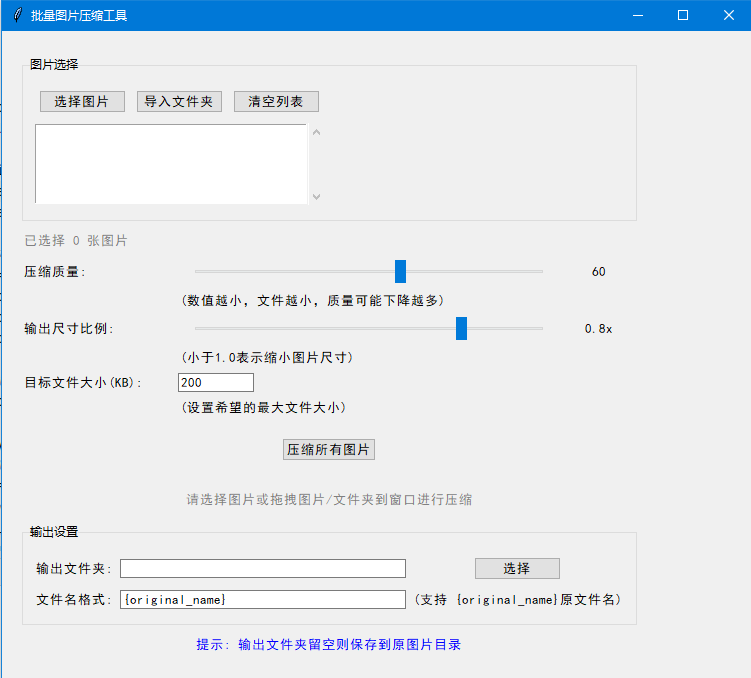Viewport: 751px width, 678px height.
Task: Click the window title 批量图片压缩工具
Action: (79, 16)
